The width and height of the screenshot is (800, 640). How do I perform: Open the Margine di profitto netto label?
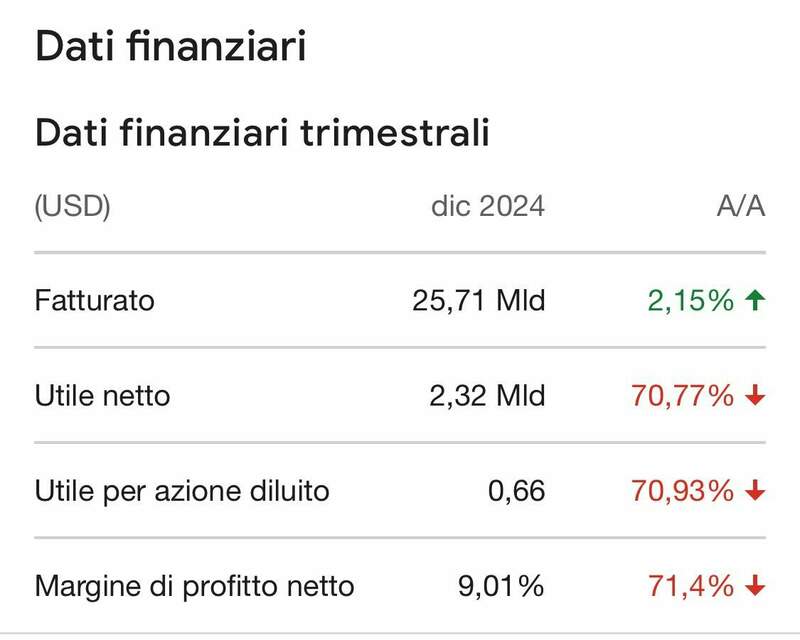(x=195, y=586)
